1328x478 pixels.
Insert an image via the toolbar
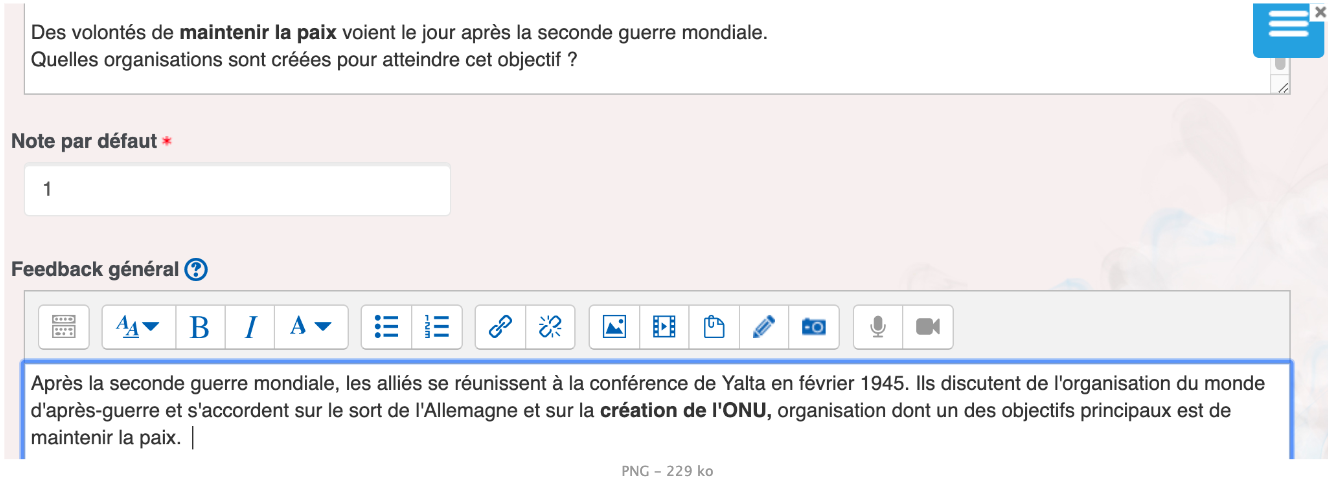pos(614,327)
